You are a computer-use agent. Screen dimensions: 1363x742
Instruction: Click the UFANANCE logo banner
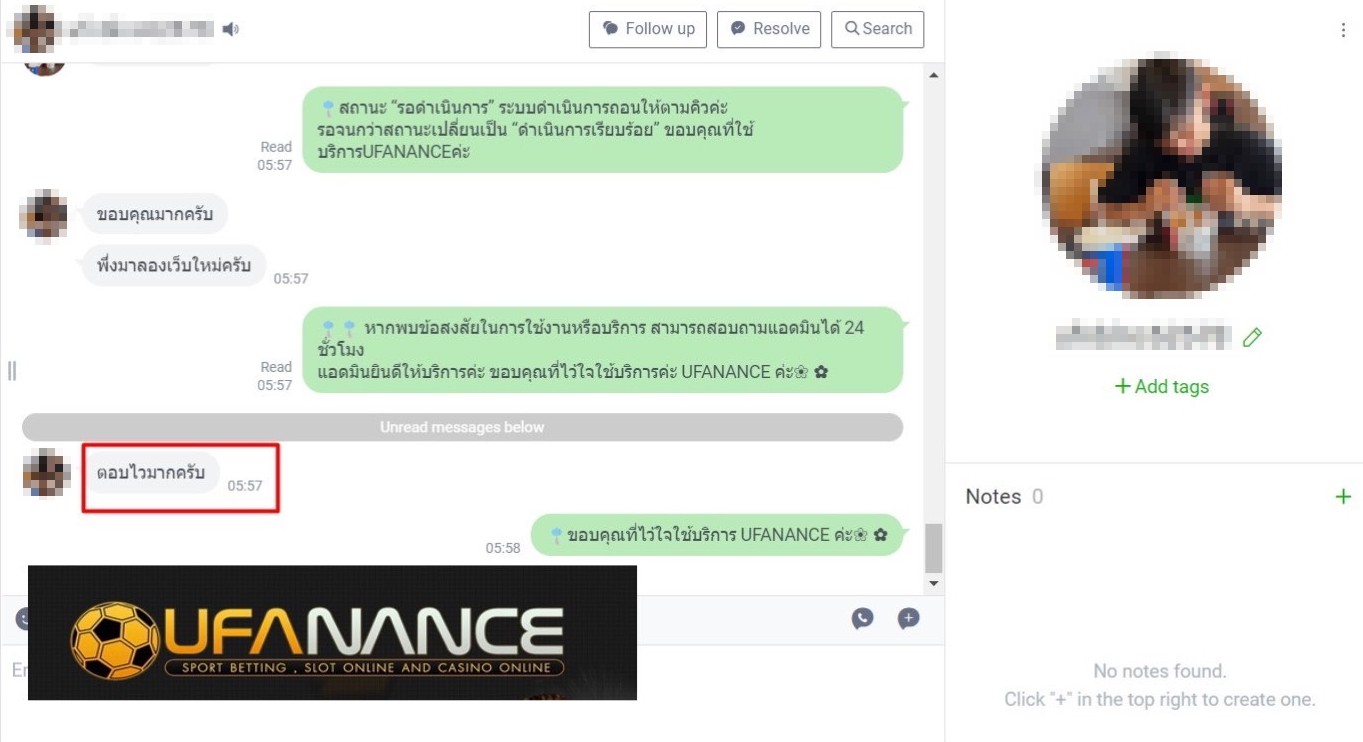tap(332, 633)
